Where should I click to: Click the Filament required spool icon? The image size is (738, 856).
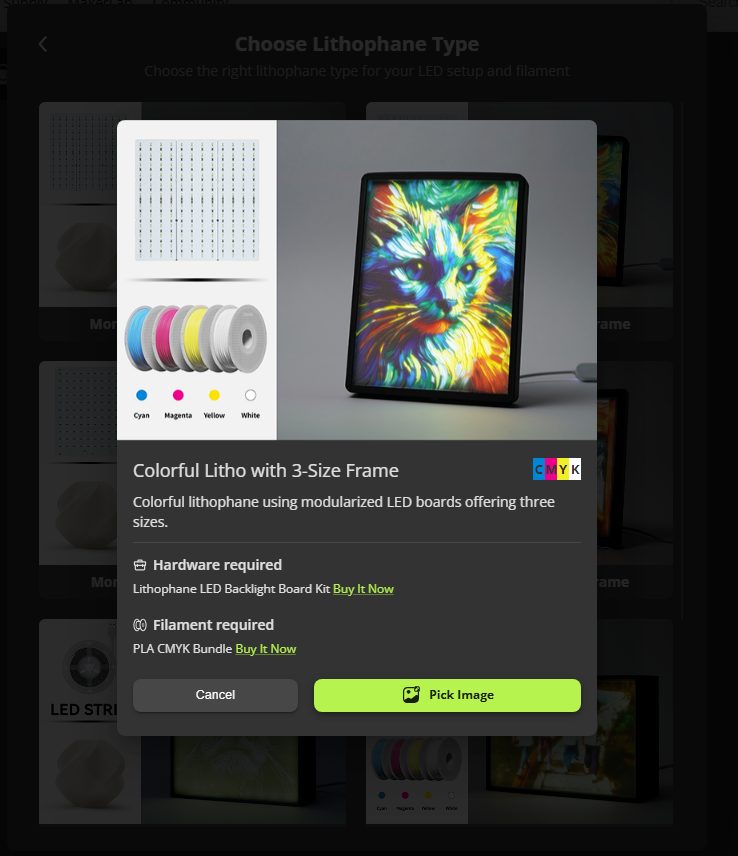[x=140, y=625]
